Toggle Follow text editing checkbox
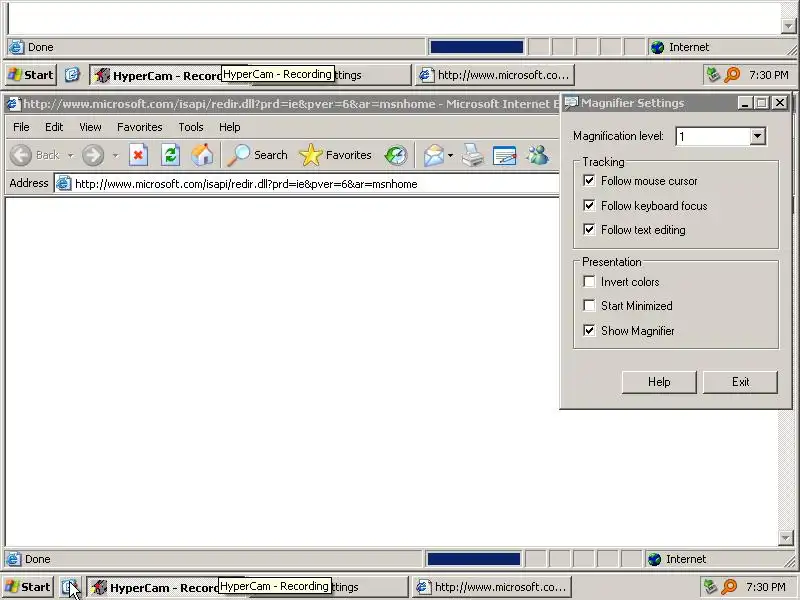Screen dimensions: 800x600 point(589,230)
